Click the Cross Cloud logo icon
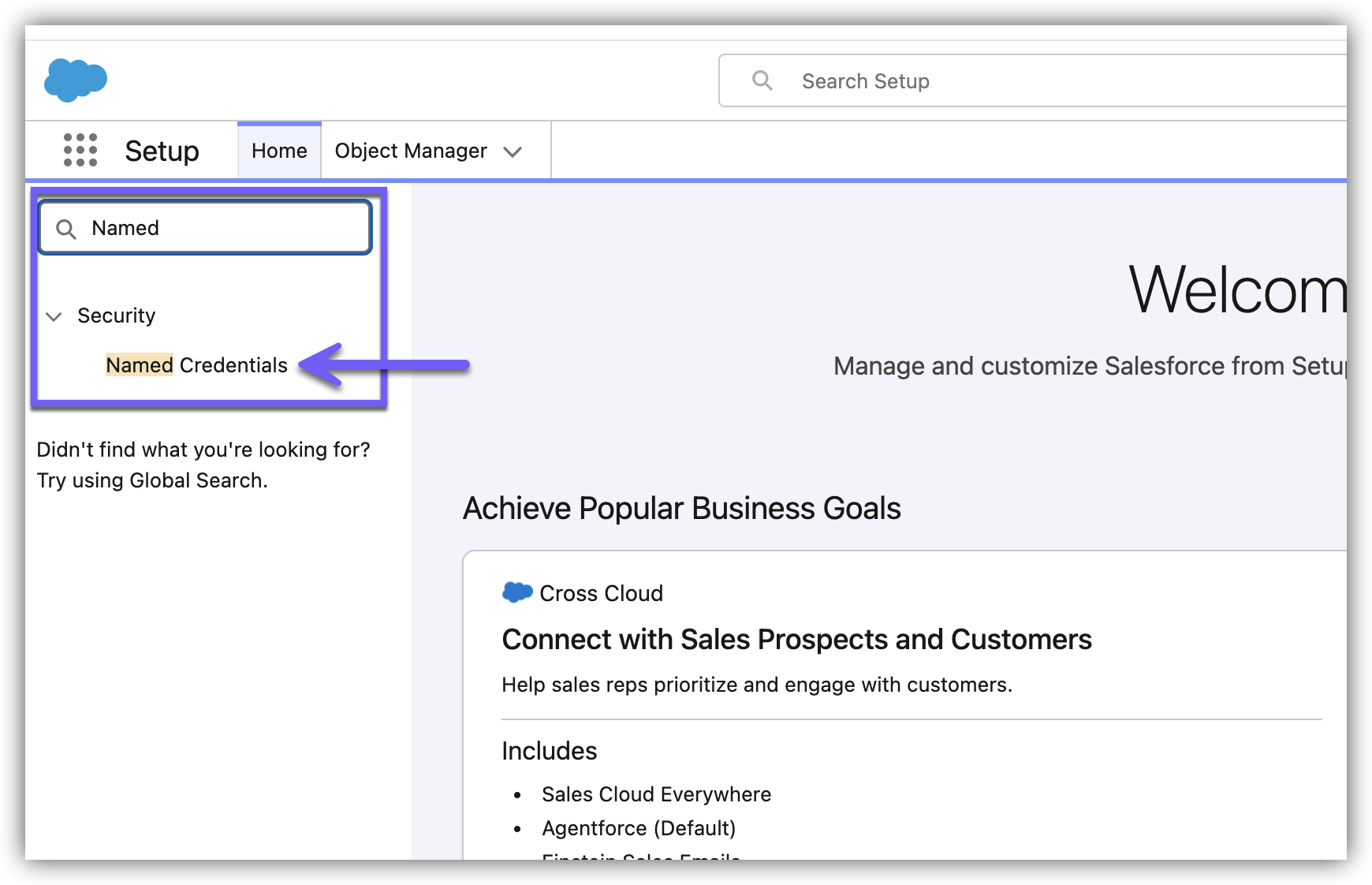 coord(517,592)
